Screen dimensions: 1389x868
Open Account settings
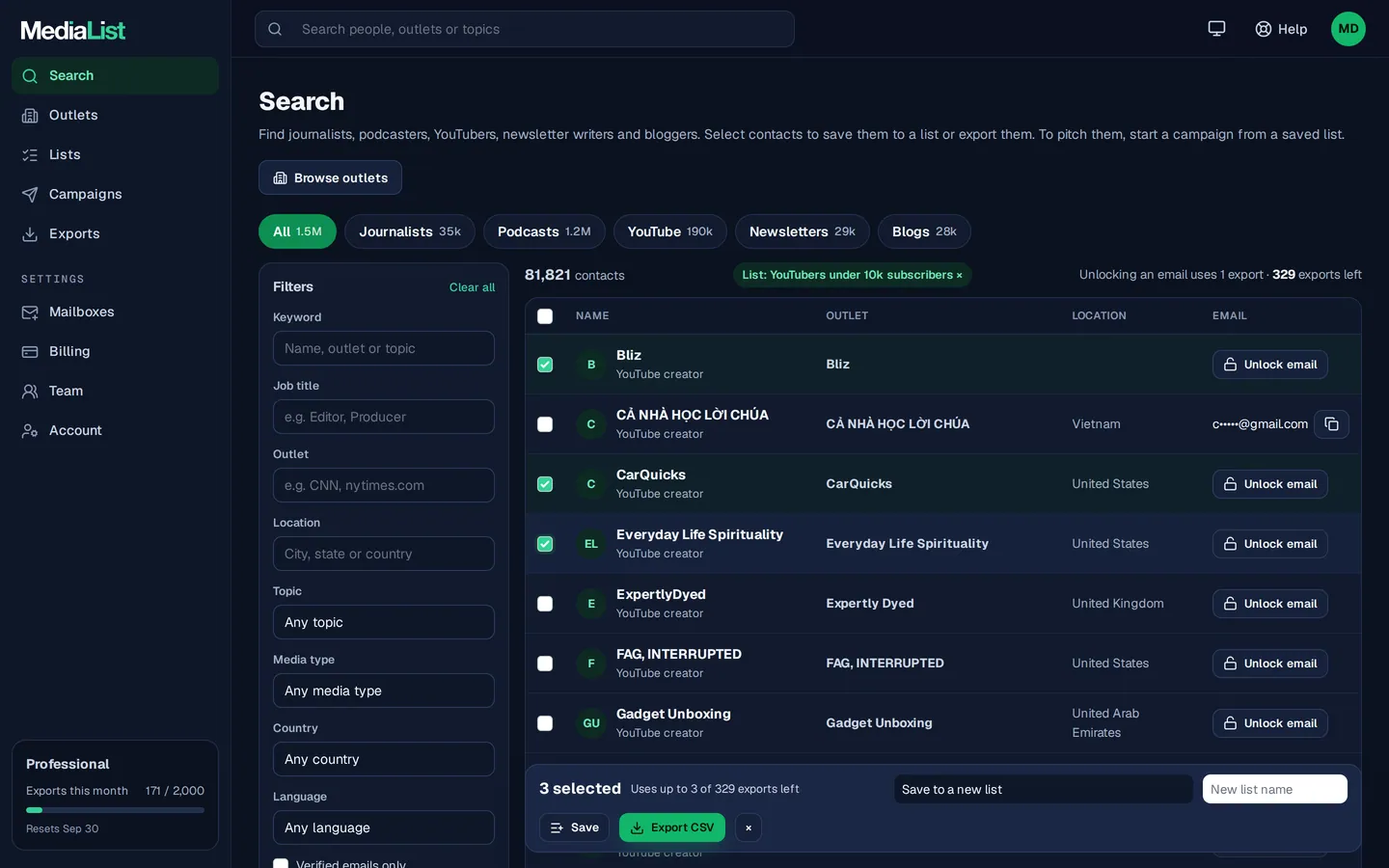[x=115, y=431]
